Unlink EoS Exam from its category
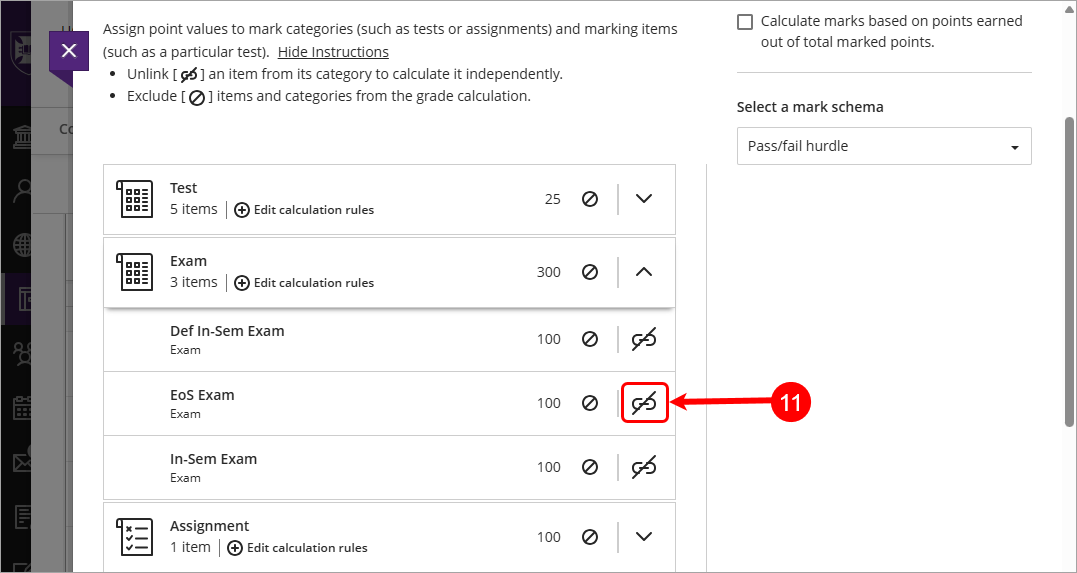 (x=644, y=403)
